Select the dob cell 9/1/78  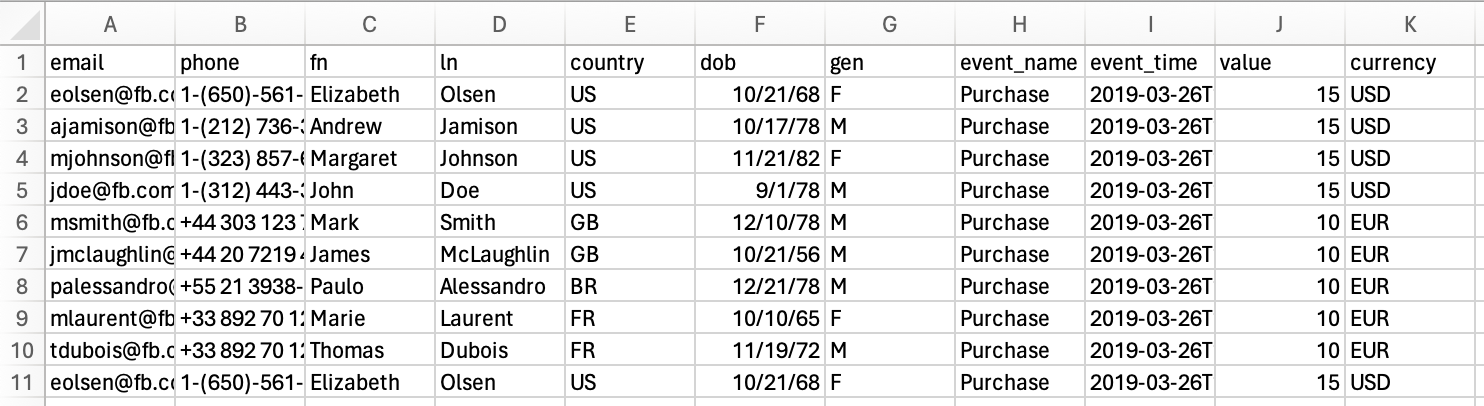click(x=760, y=191)
